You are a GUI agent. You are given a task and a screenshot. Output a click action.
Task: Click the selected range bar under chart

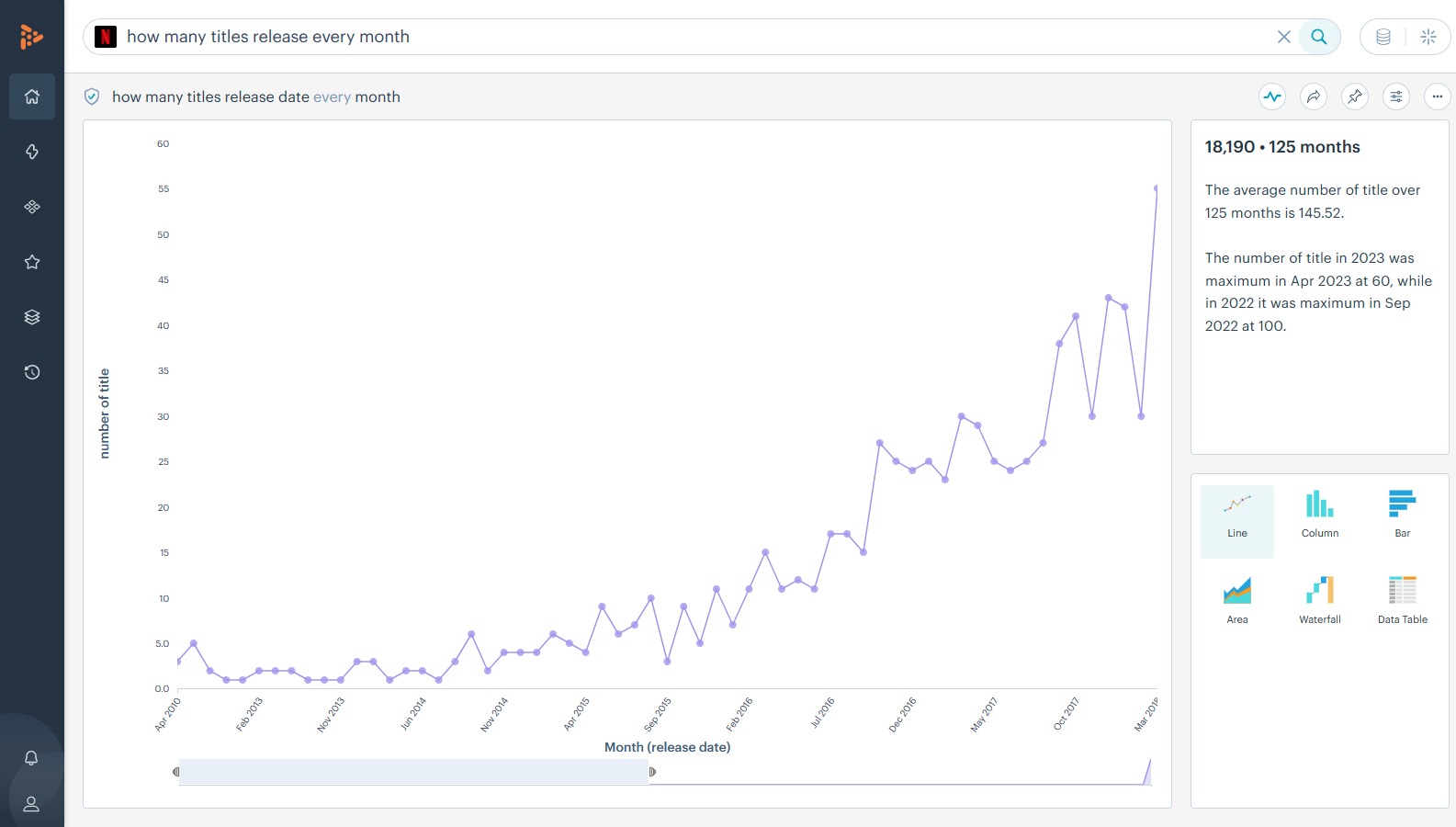tap(413, 772)
